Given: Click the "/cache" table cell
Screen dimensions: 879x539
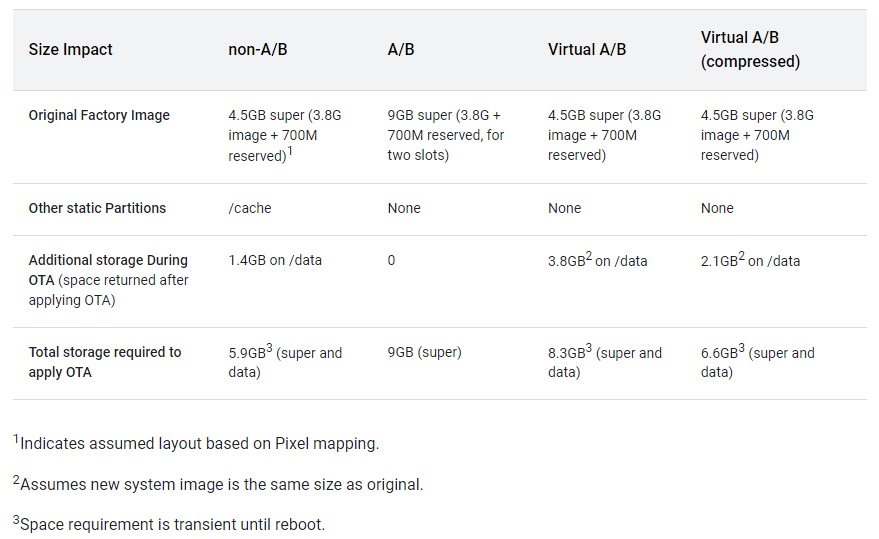Looking at the screenshot, I should 250,209.
